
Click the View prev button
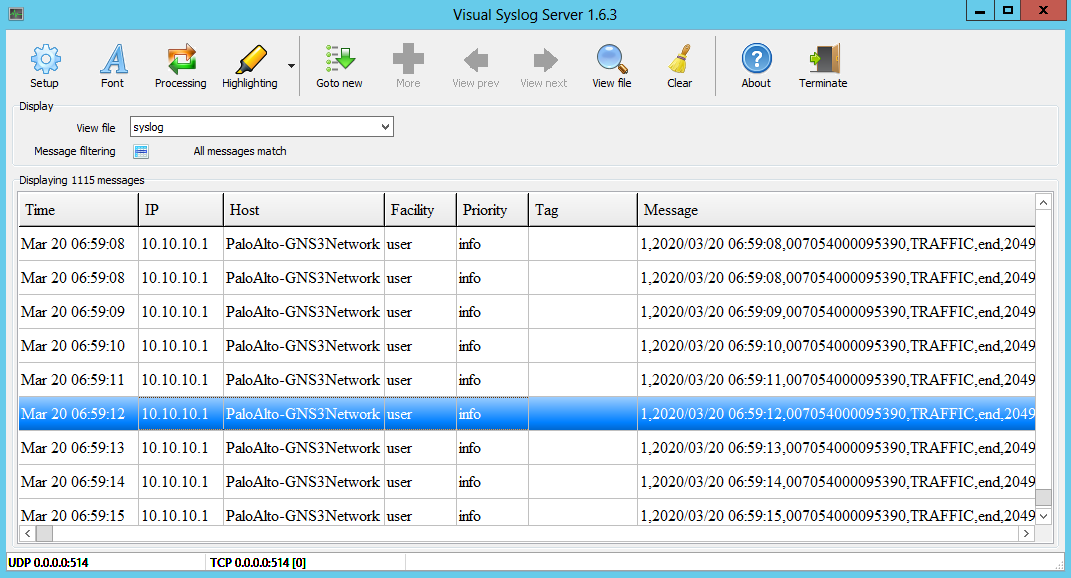click(x=475, y=66)
